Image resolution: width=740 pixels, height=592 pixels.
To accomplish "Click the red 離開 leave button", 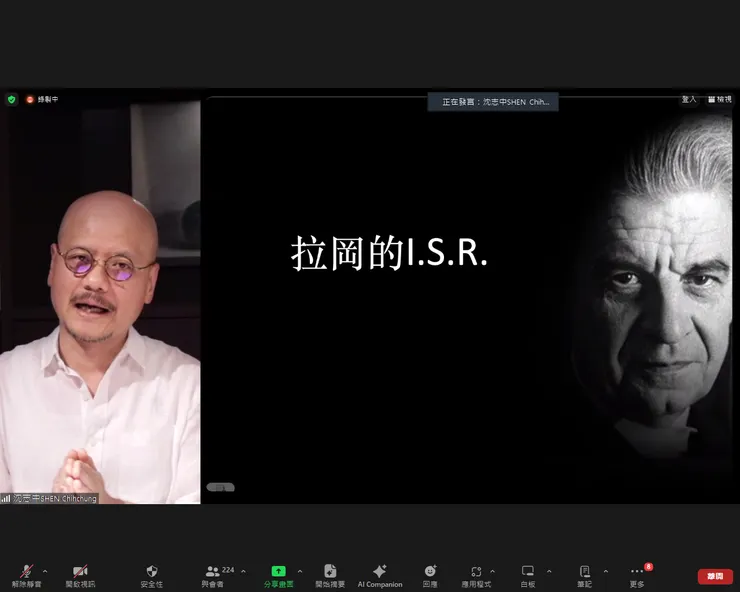I will [715, 576].
